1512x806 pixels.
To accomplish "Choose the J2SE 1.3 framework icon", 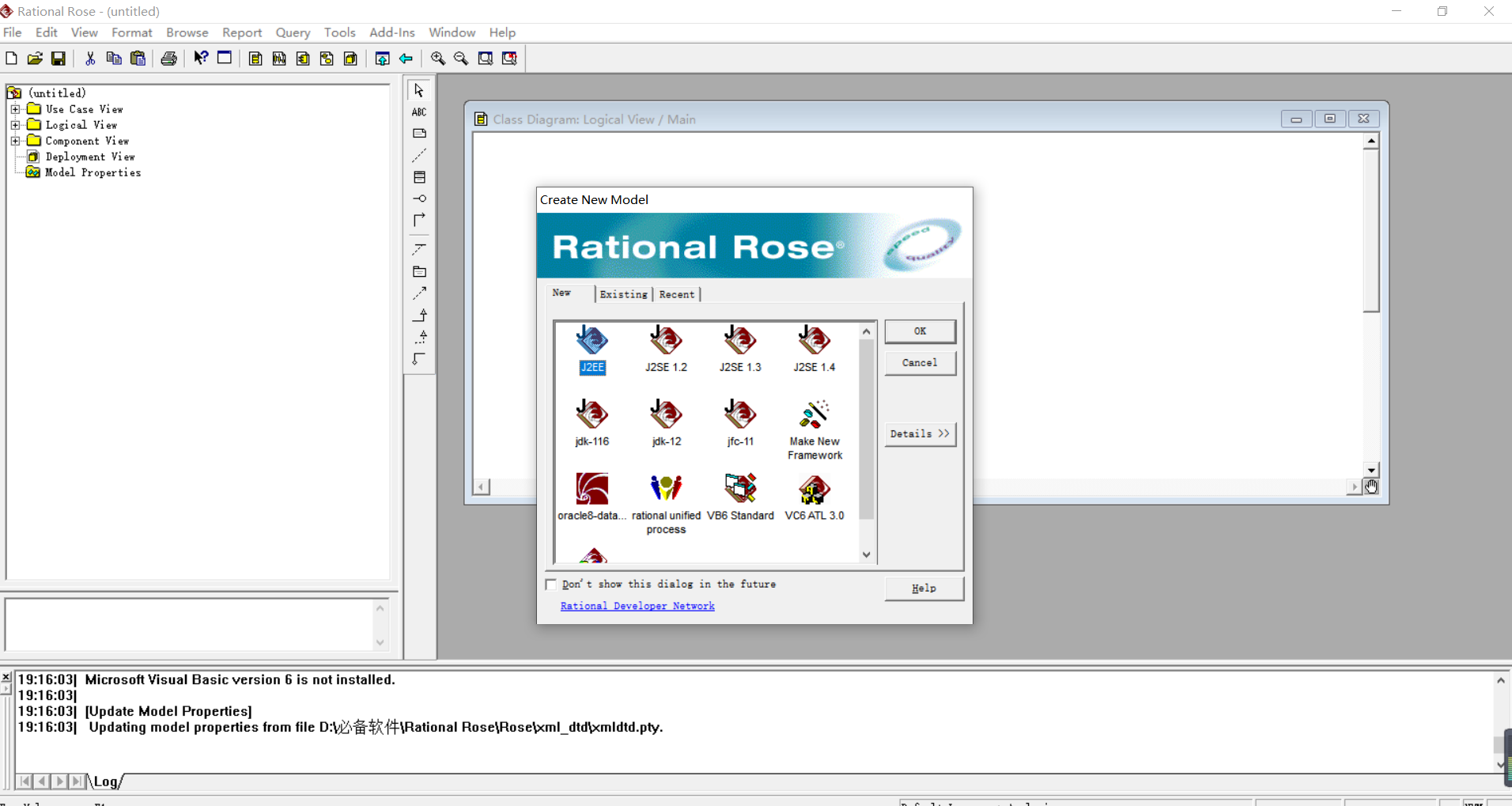I will pos(740,349).
